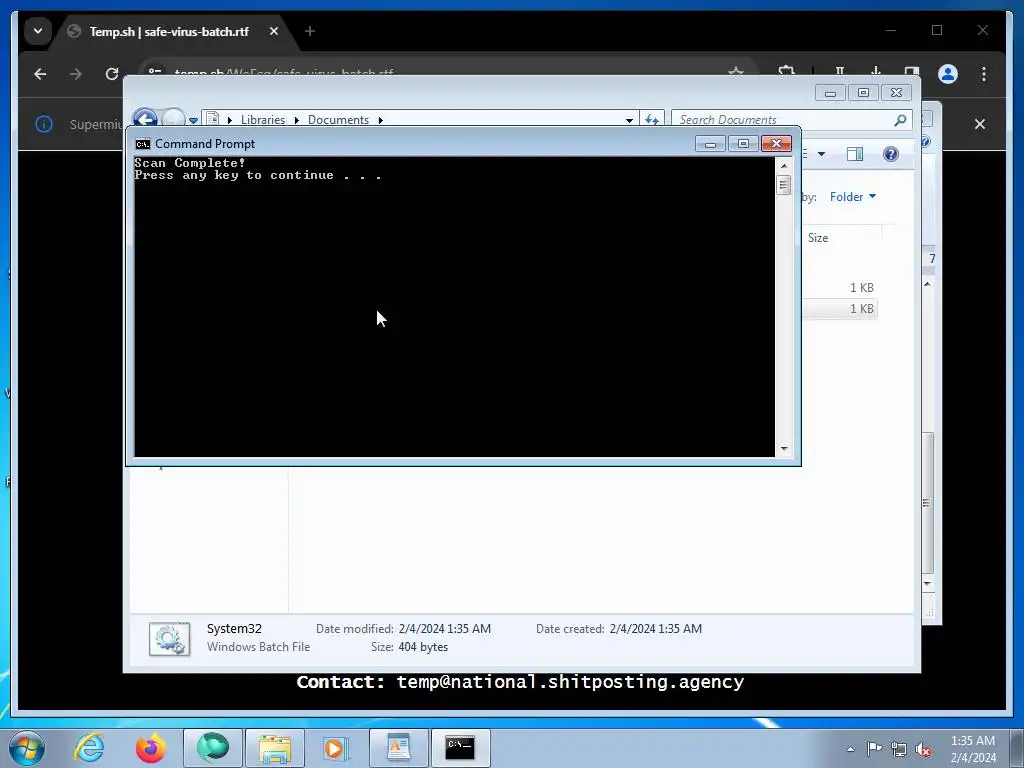Click Libraries in the Explorer address bar
Viewport: 1024px width, 768px height.
(263, 120)
